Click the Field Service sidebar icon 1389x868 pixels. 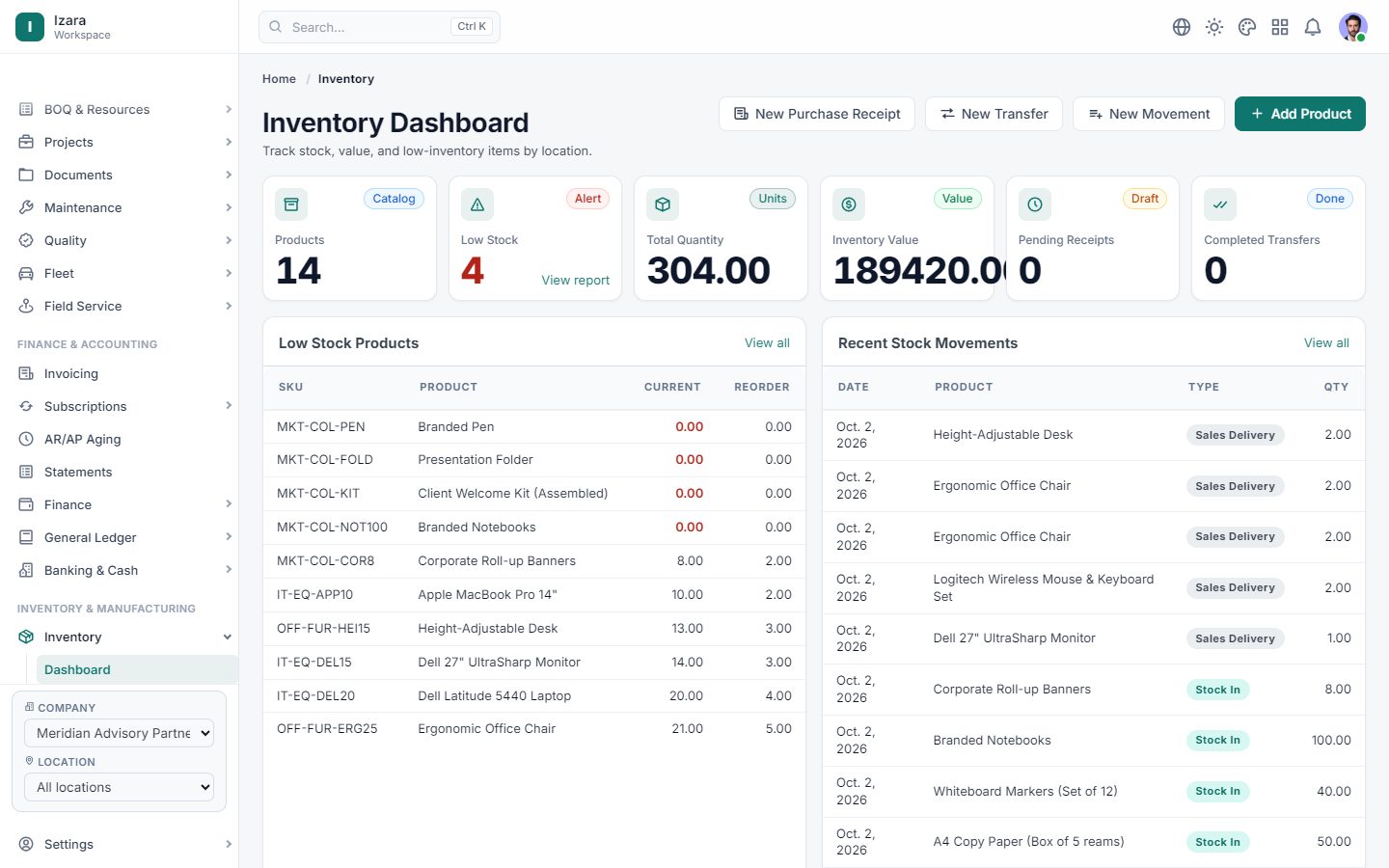coord(26,306)
